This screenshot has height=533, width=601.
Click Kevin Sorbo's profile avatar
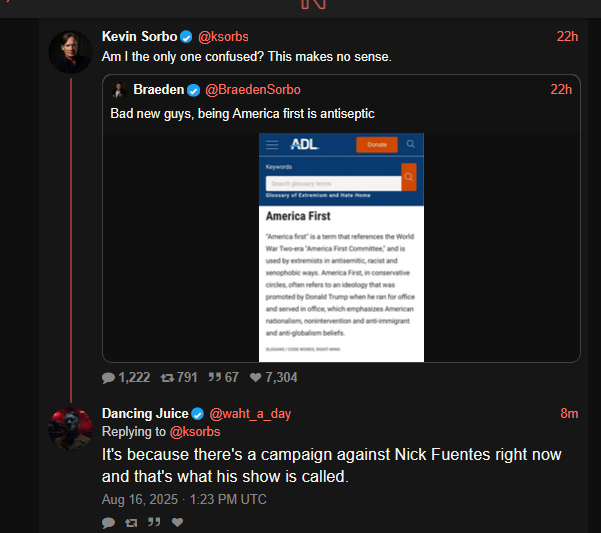[71, 52]
